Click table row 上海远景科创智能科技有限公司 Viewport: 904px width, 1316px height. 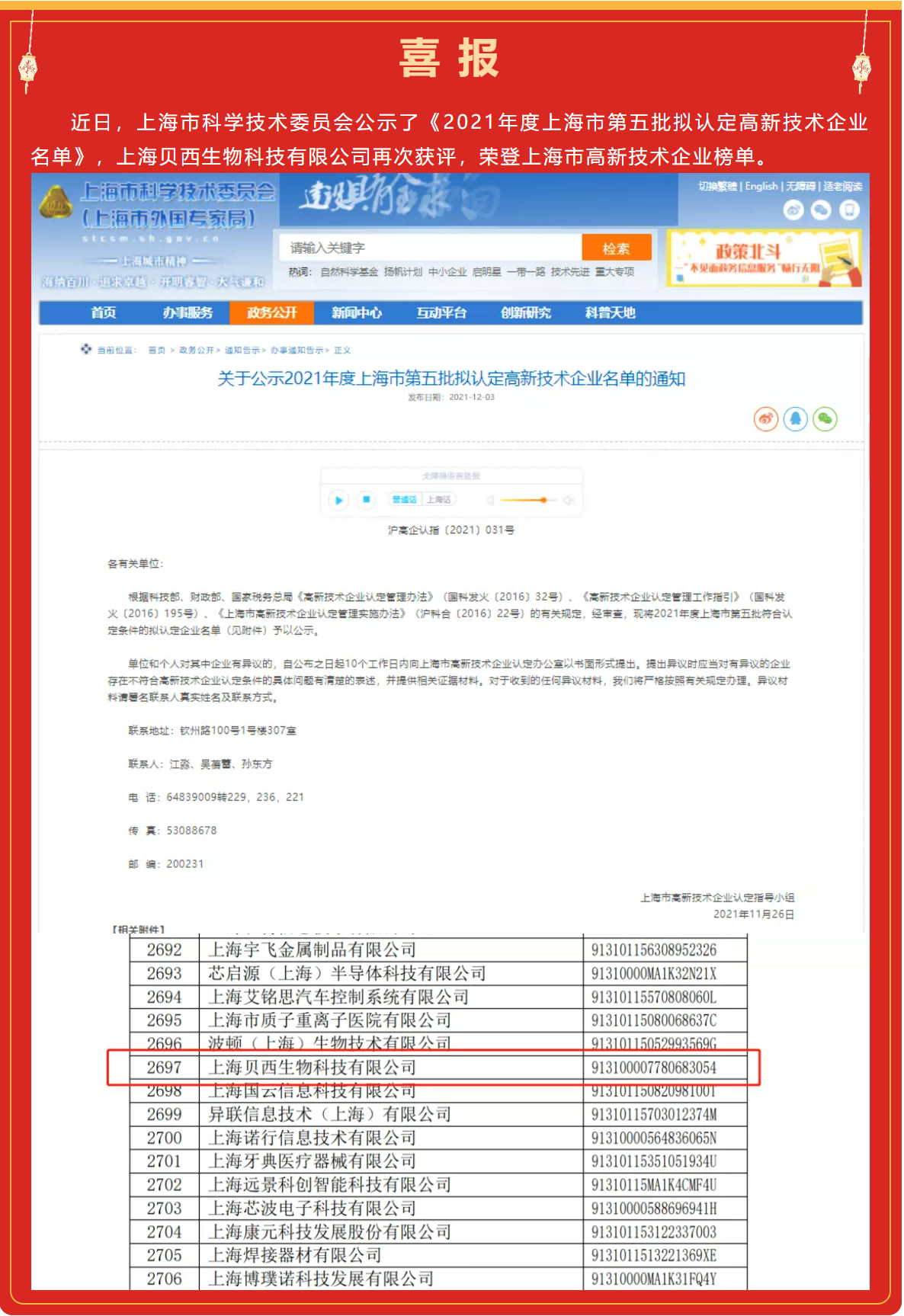[x=438, y=1185]
